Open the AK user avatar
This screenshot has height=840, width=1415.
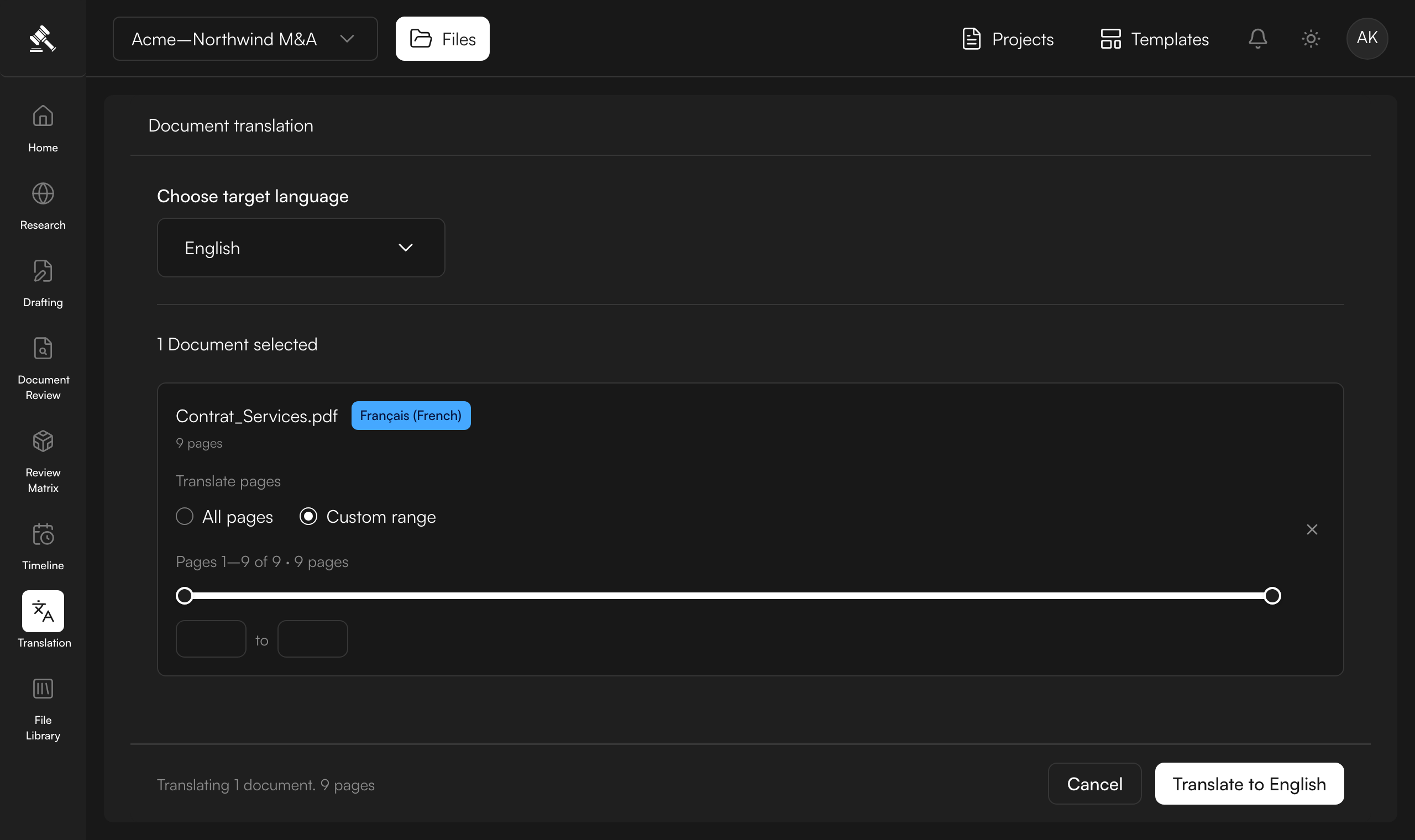(x=1367, y=39)
